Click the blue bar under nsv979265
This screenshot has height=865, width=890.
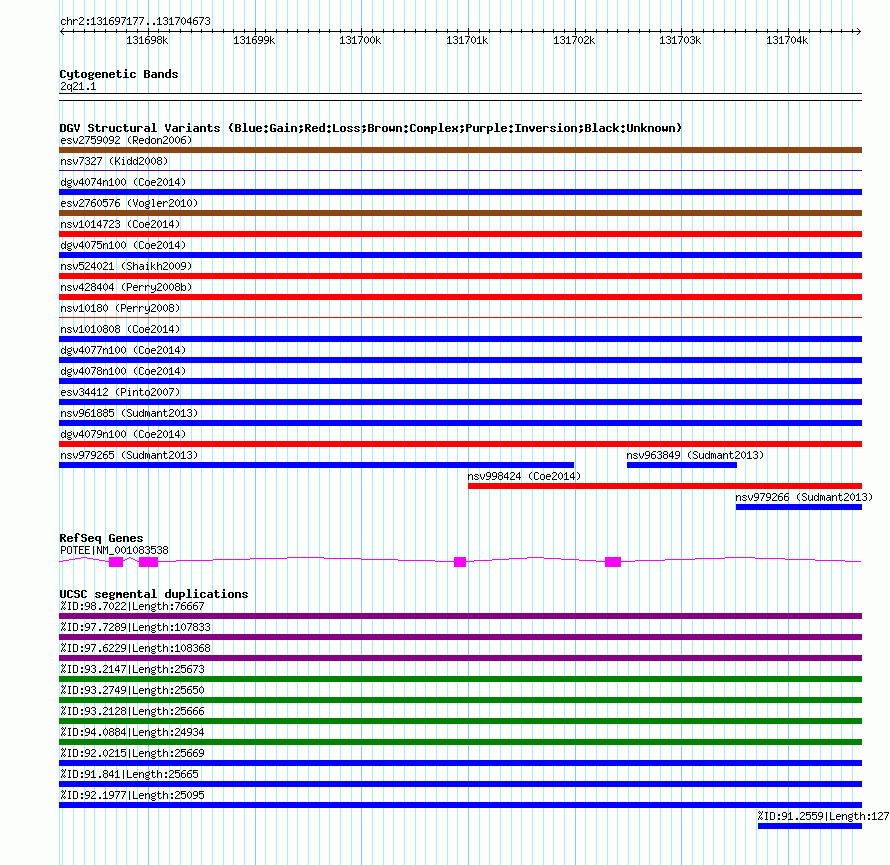coord(316,465)
